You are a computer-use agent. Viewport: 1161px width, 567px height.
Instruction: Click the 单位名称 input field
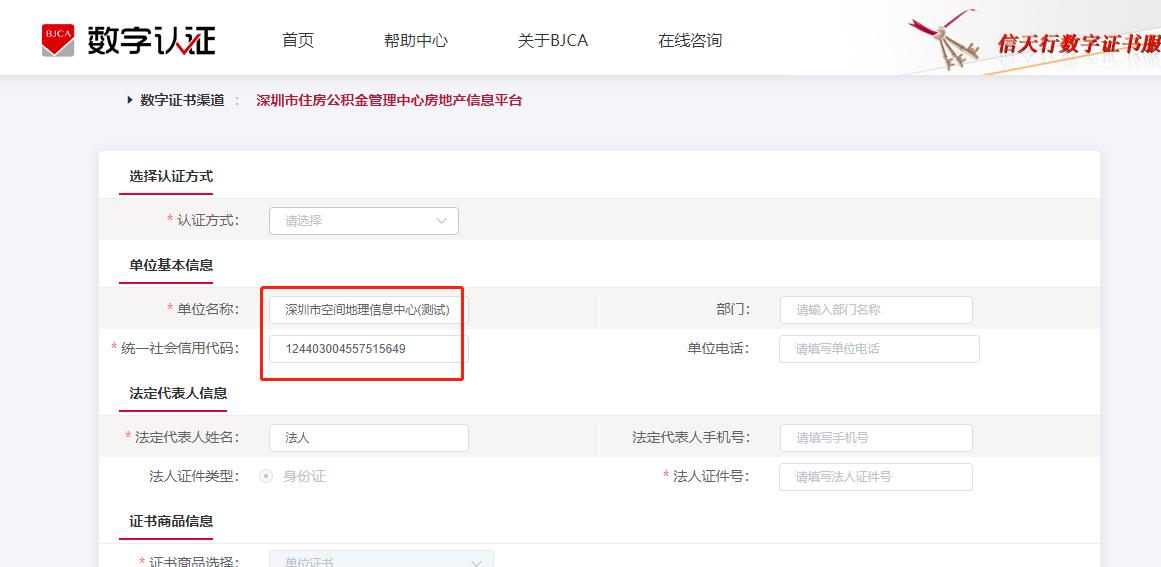(368, 310)
